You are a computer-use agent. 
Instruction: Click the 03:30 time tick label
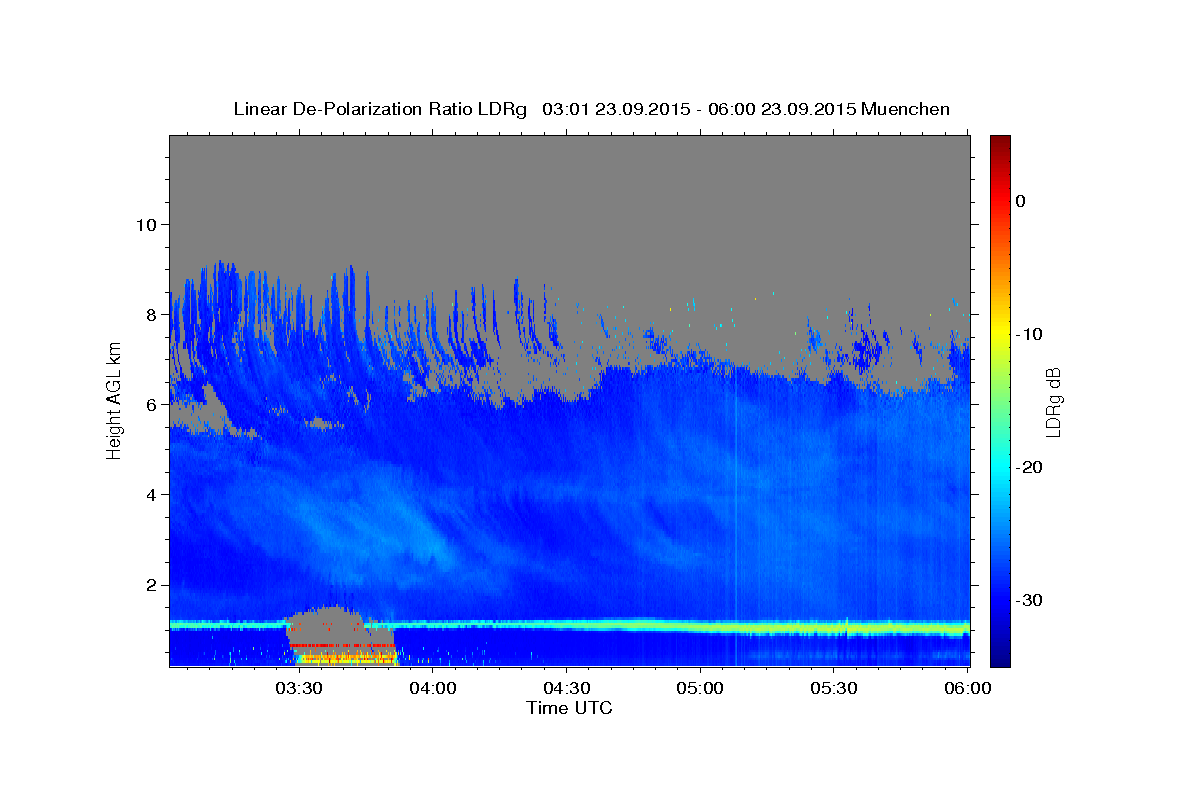click(299, 688)
